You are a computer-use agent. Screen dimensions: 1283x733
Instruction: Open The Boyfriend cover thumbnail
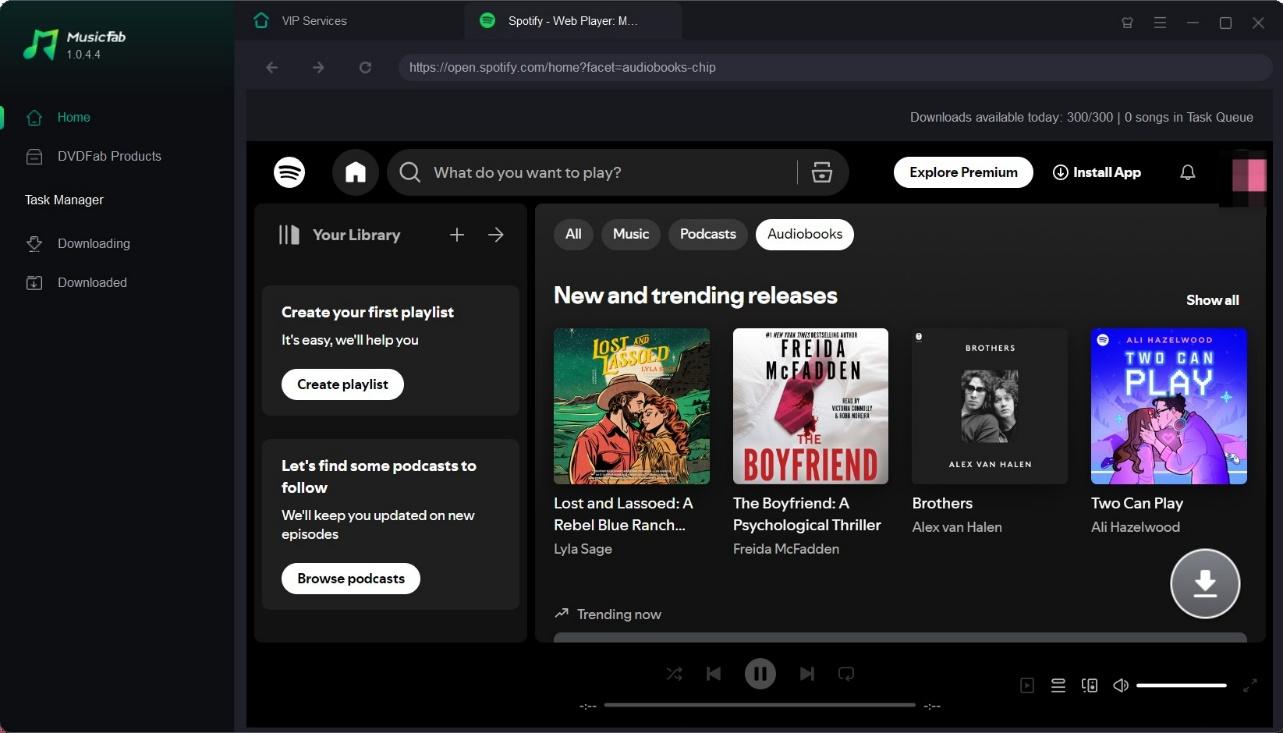pyautogui.click(x=810, y=406)
